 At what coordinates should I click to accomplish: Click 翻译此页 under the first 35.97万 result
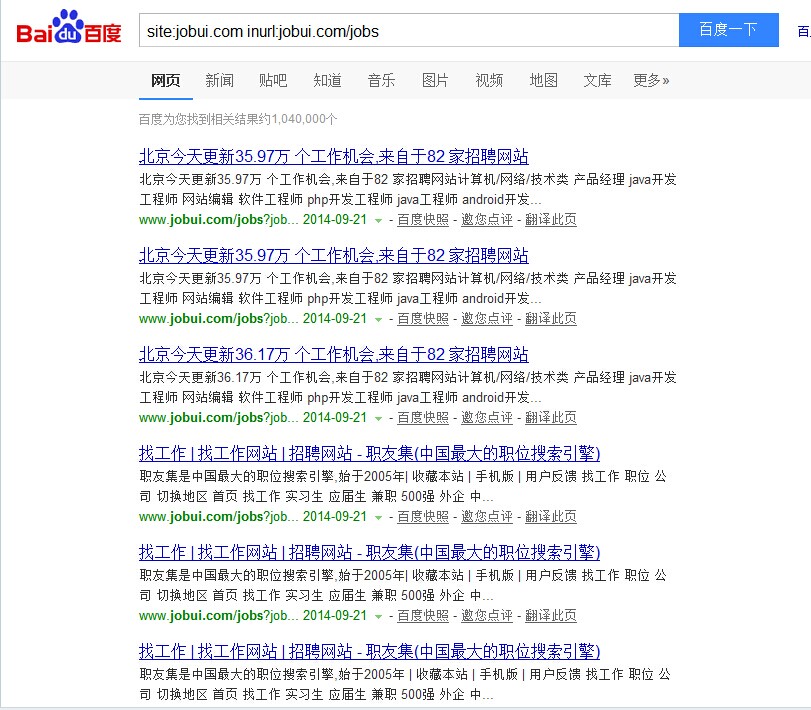(x=551, y=220)
